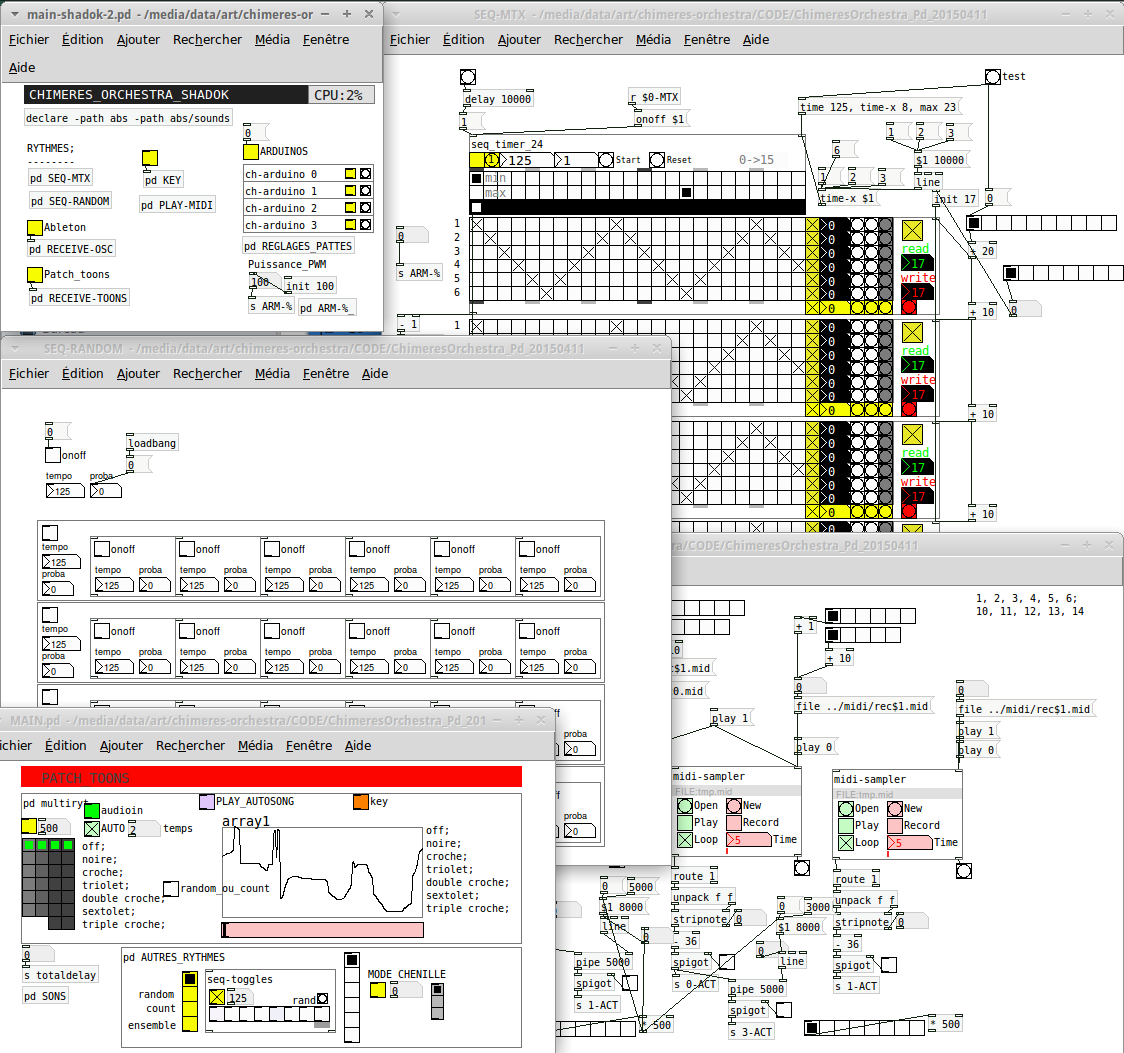Image resolution: width=1124 pixels, height=1053 pixels.
Task: Enable the random_ou_count toggle
Action: point(171,889)
